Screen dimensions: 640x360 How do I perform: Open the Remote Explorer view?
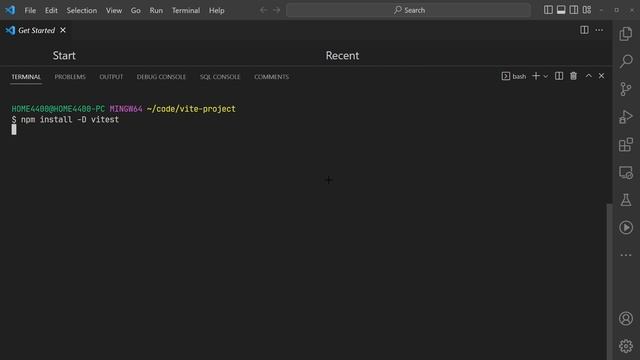coord(626,172)
